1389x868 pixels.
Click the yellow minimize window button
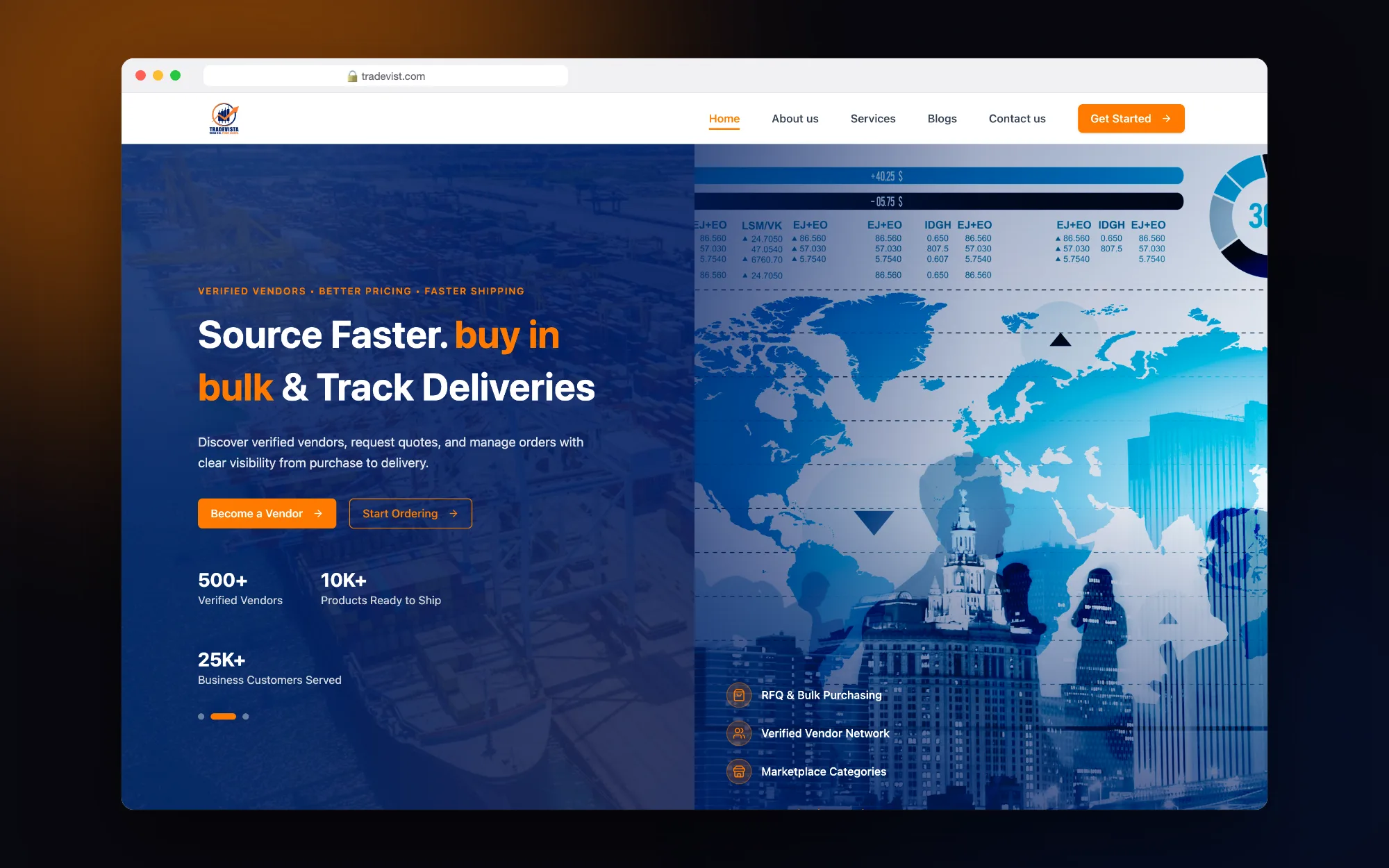[158, 76]
